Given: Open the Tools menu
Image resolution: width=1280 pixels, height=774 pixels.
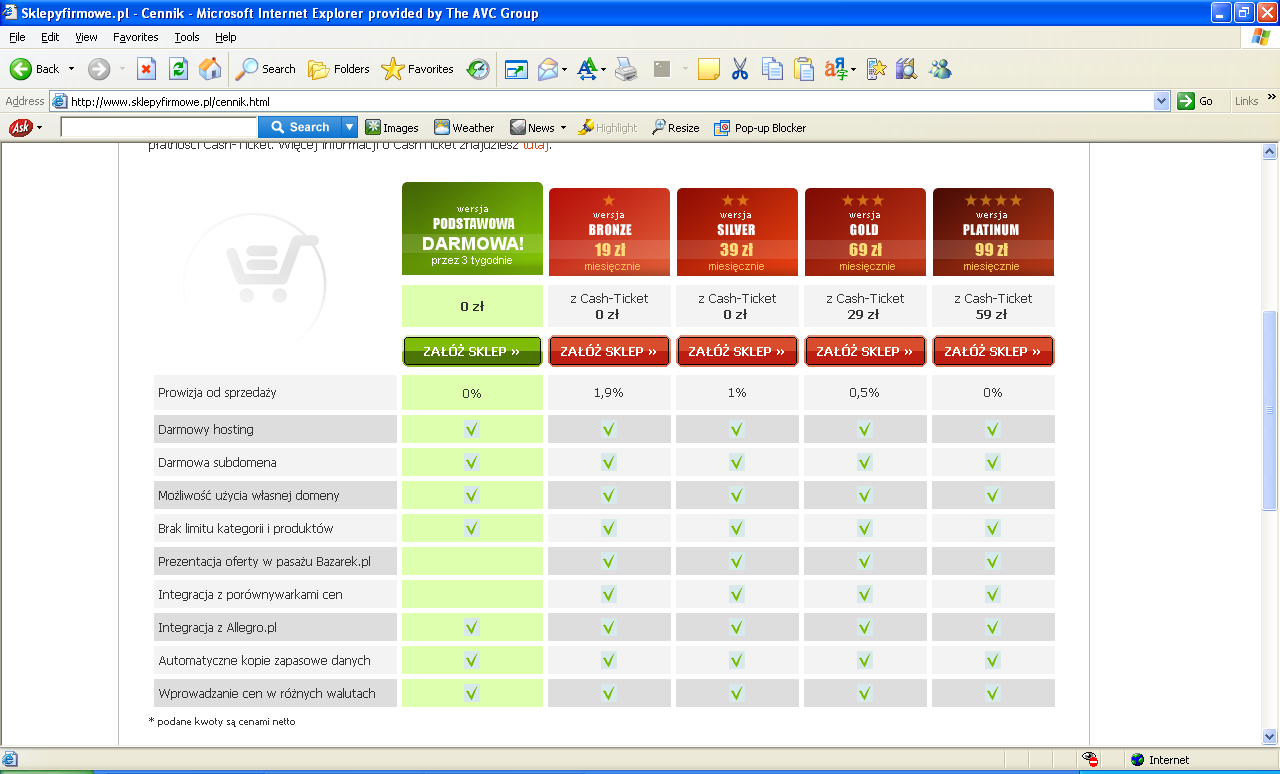Looking at the screenshot, I should [187, 37].
